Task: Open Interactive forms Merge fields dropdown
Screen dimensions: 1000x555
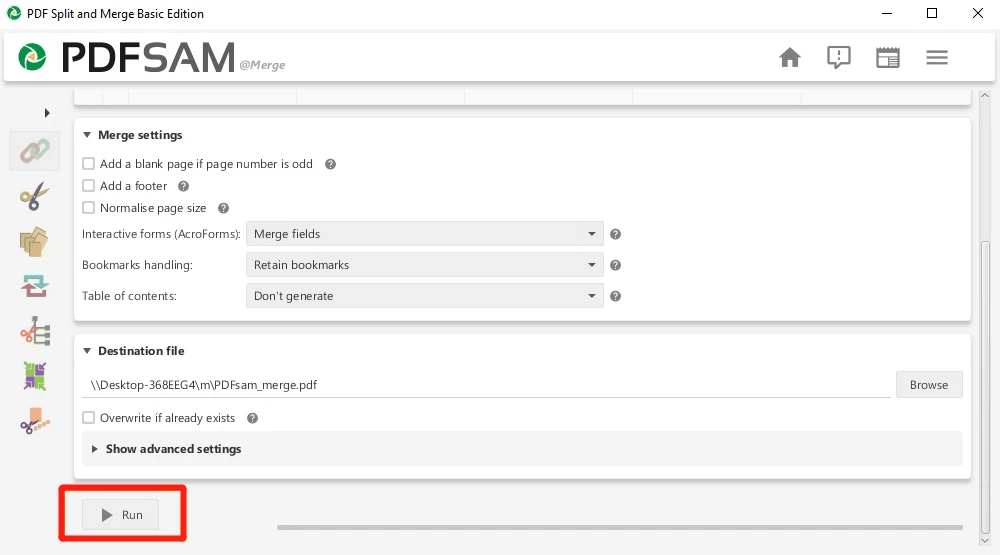Action: coord(425,234)
